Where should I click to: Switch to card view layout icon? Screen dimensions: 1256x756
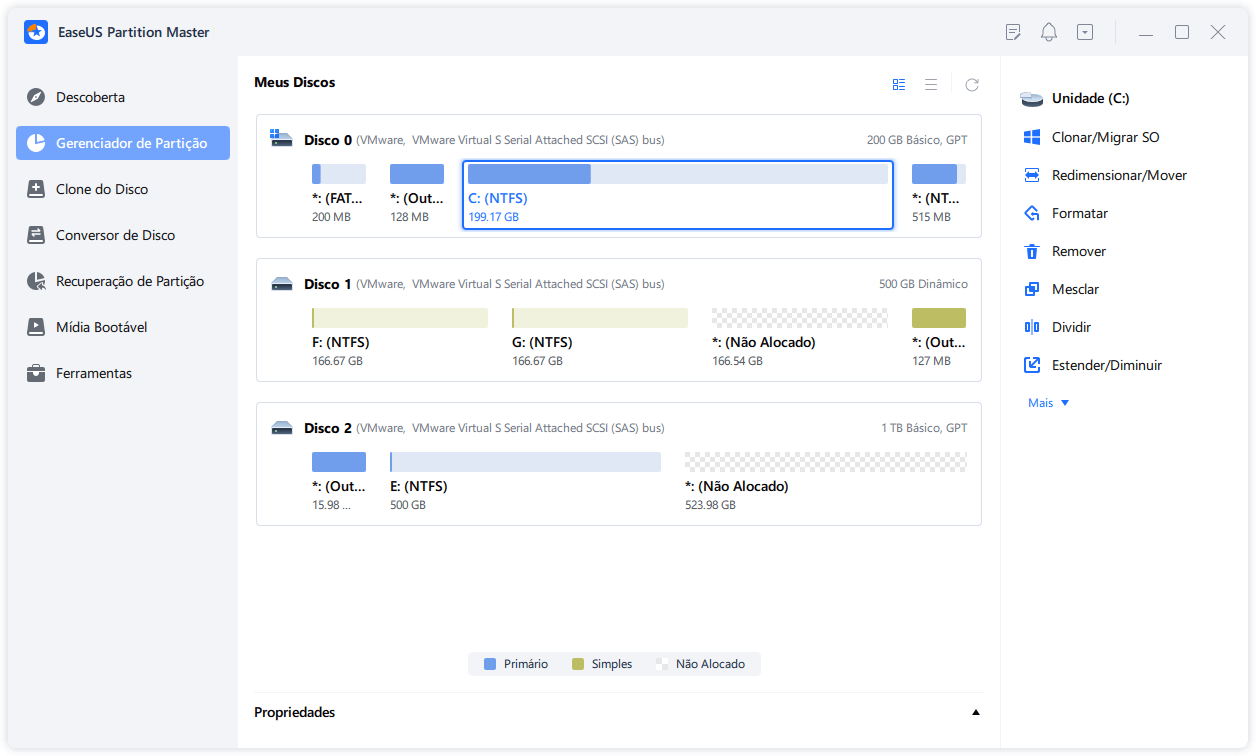[899, 85]
